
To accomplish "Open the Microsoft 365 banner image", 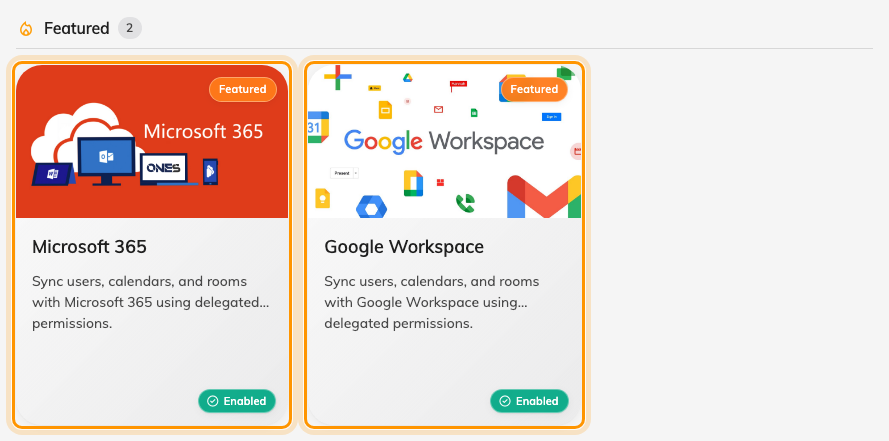I will click(x=152, y=141).
